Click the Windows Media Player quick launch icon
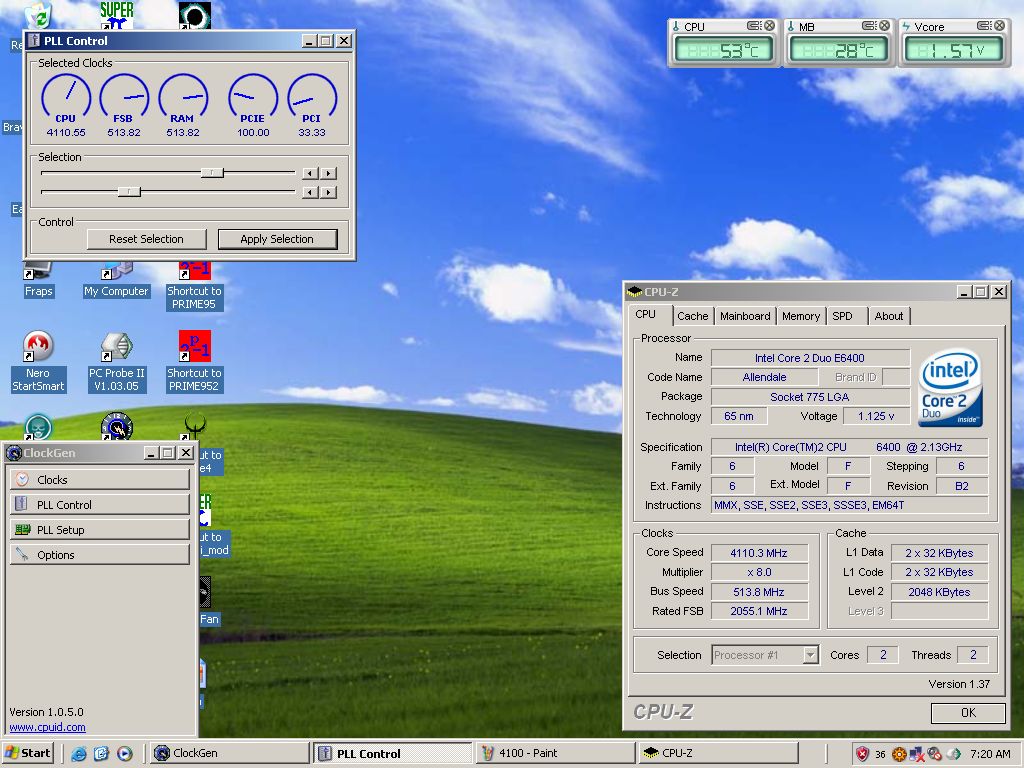 (x=125, y=754)
